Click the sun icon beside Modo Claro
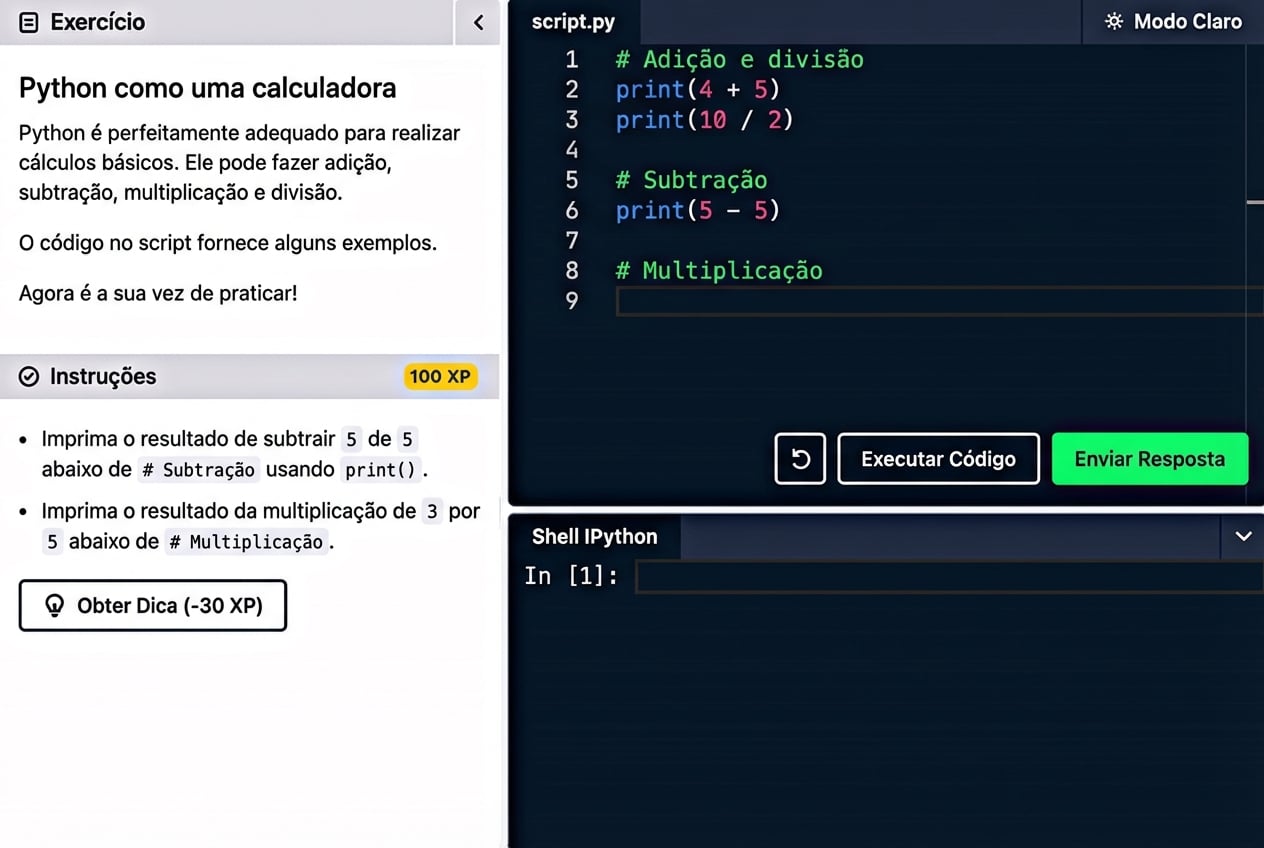 (x=1114, y=21)
